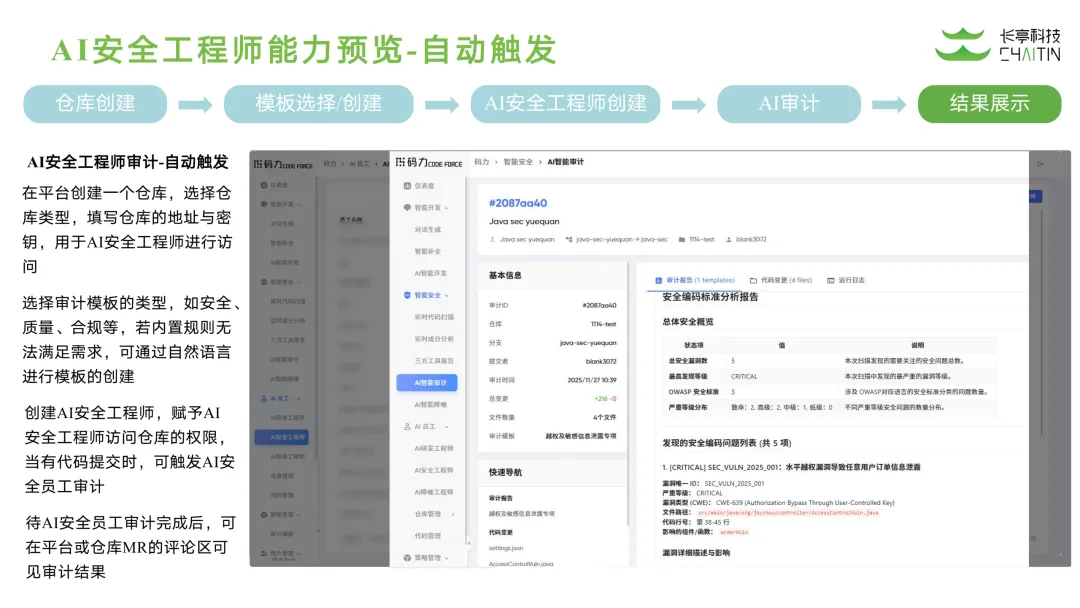The height and width of the screenshot is (608, 1080).
Task: Open settings.json in 快速导航
Action: tap(506, 548)
